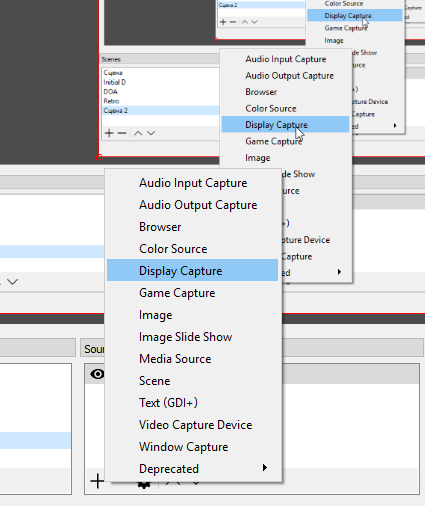Click the Scenes panel header in the preview
Image resolution: width=425 pixels, height=506 pixels.
click(159, 59)
